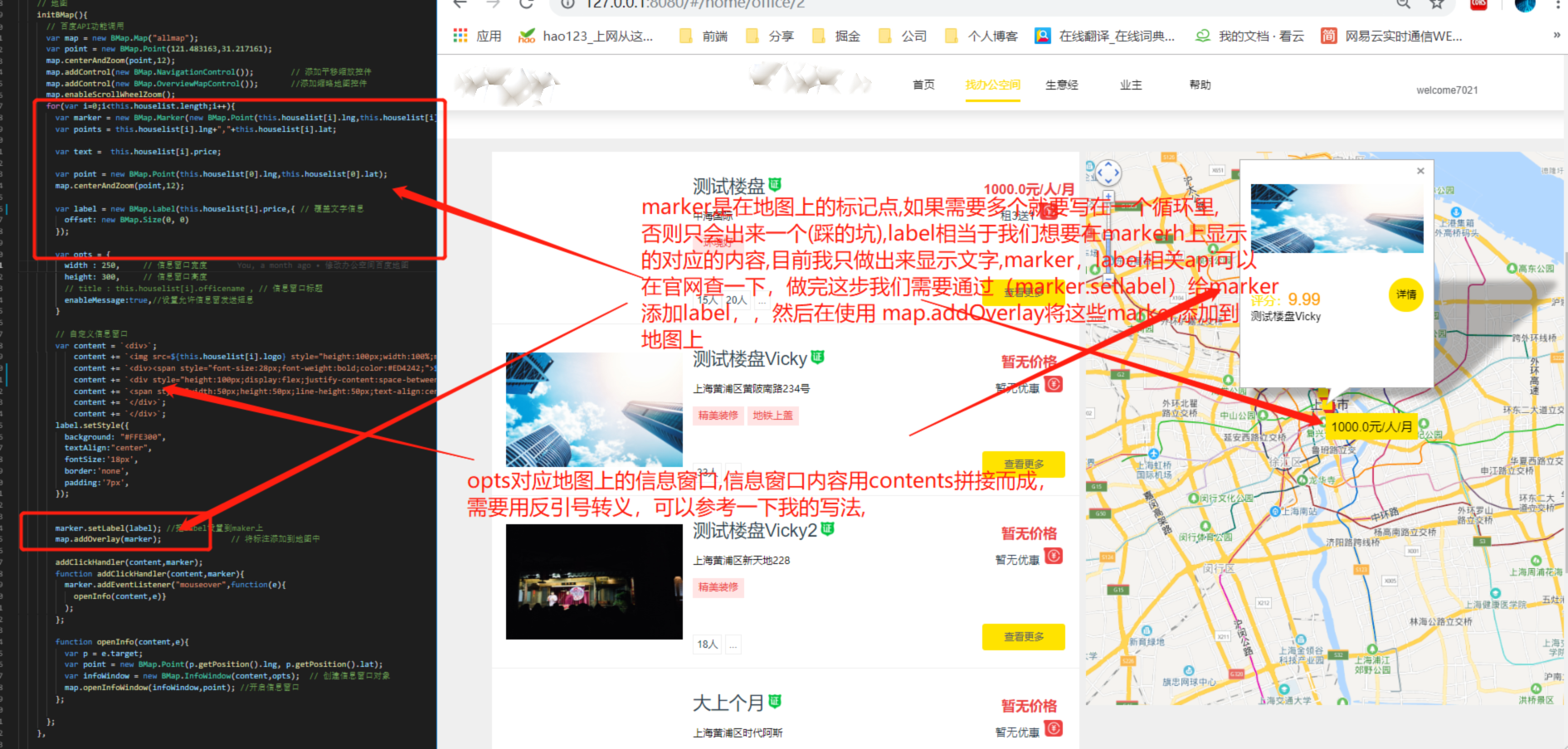Click the welcome7021 user name
The height and width of the screenshot is (749, 1568).
point(1447,90)
